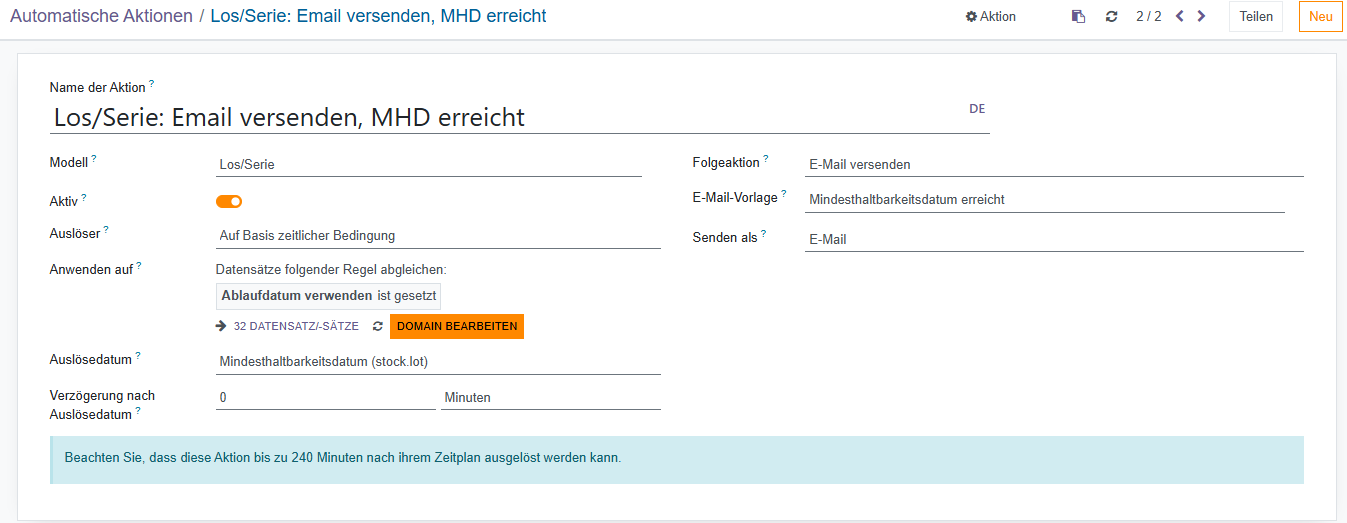
Task: Click help question mark next to Auslöser
Action: pos(106,229)
